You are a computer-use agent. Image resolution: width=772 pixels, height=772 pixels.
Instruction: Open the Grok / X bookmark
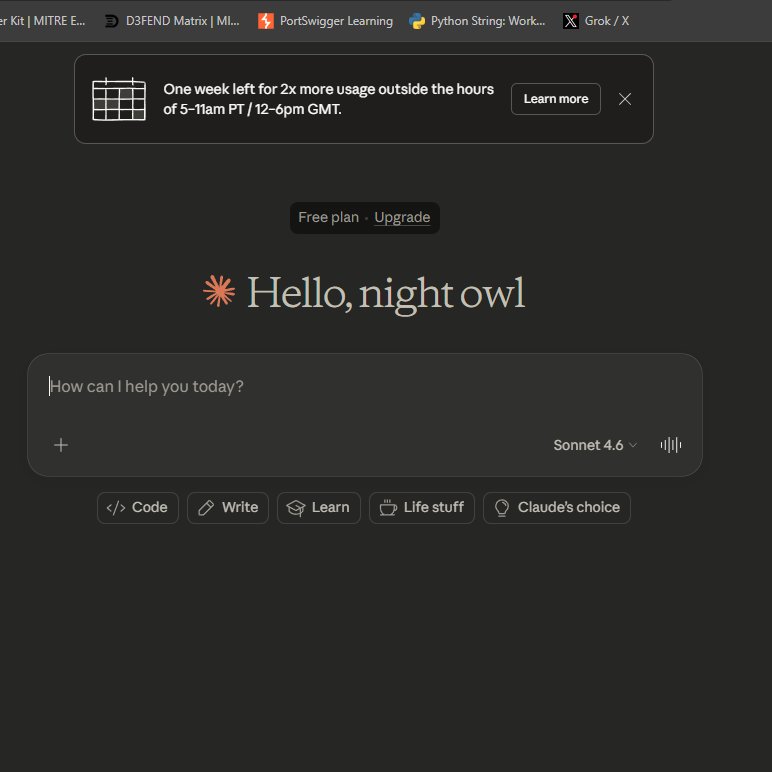(596, 21)
